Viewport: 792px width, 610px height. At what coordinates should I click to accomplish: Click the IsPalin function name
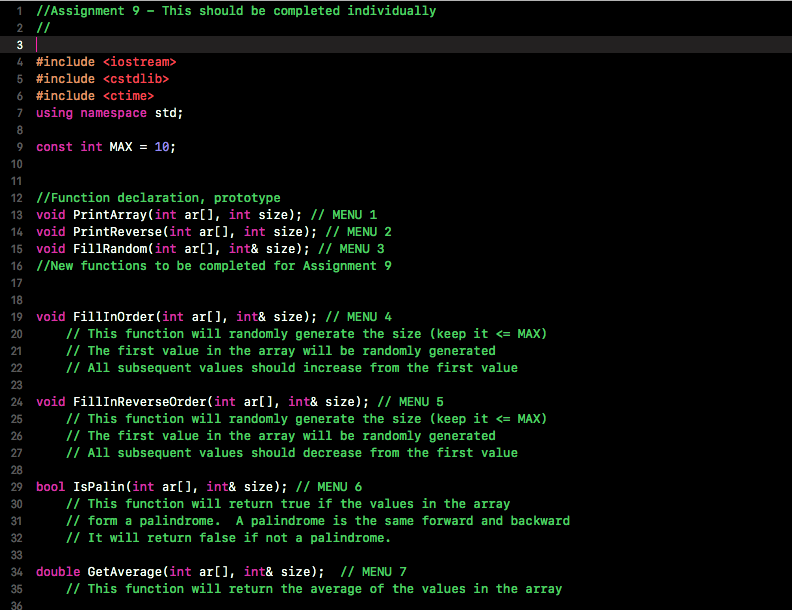[99, 487]
